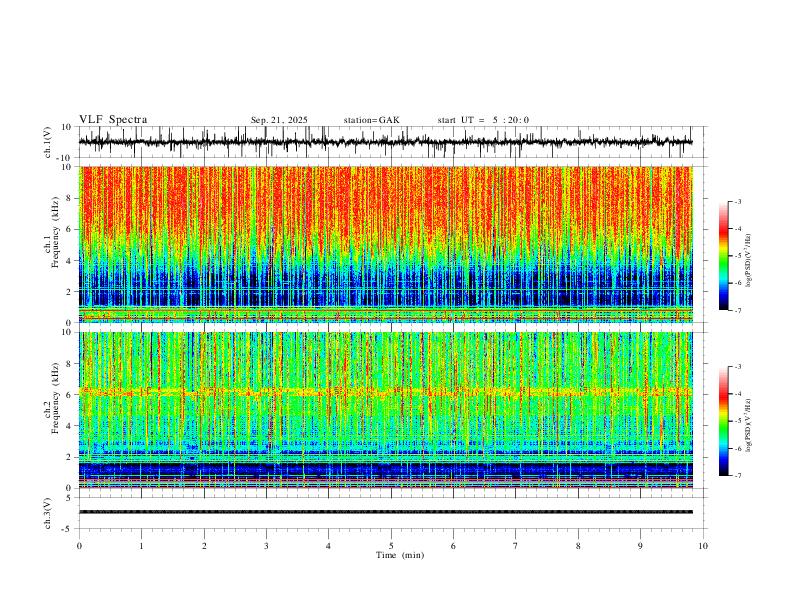Click time axis tick label "9"

(x=640, y=546)
